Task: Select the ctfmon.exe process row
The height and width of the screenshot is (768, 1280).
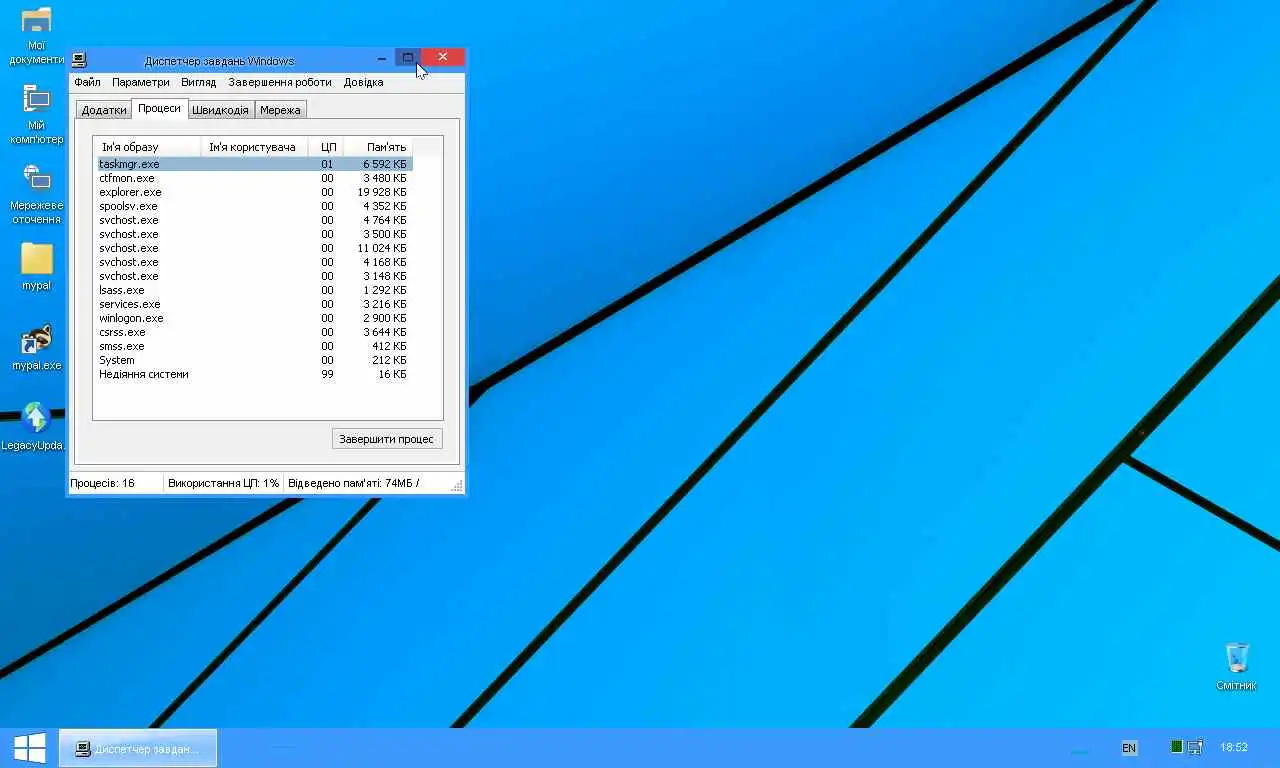Action: coord(254,178)
